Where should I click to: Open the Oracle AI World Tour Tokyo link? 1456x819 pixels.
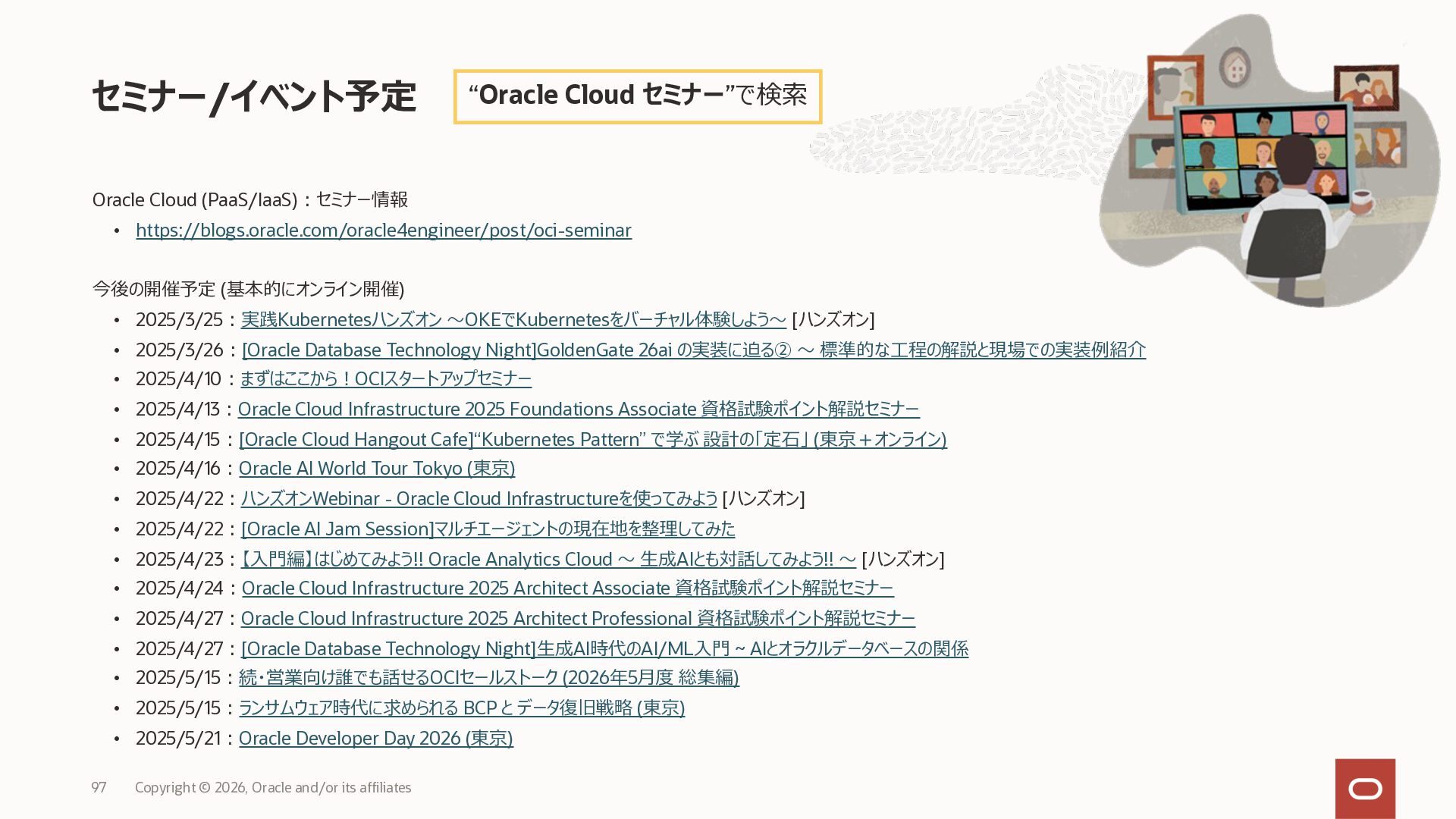click(x=376, y=469)
